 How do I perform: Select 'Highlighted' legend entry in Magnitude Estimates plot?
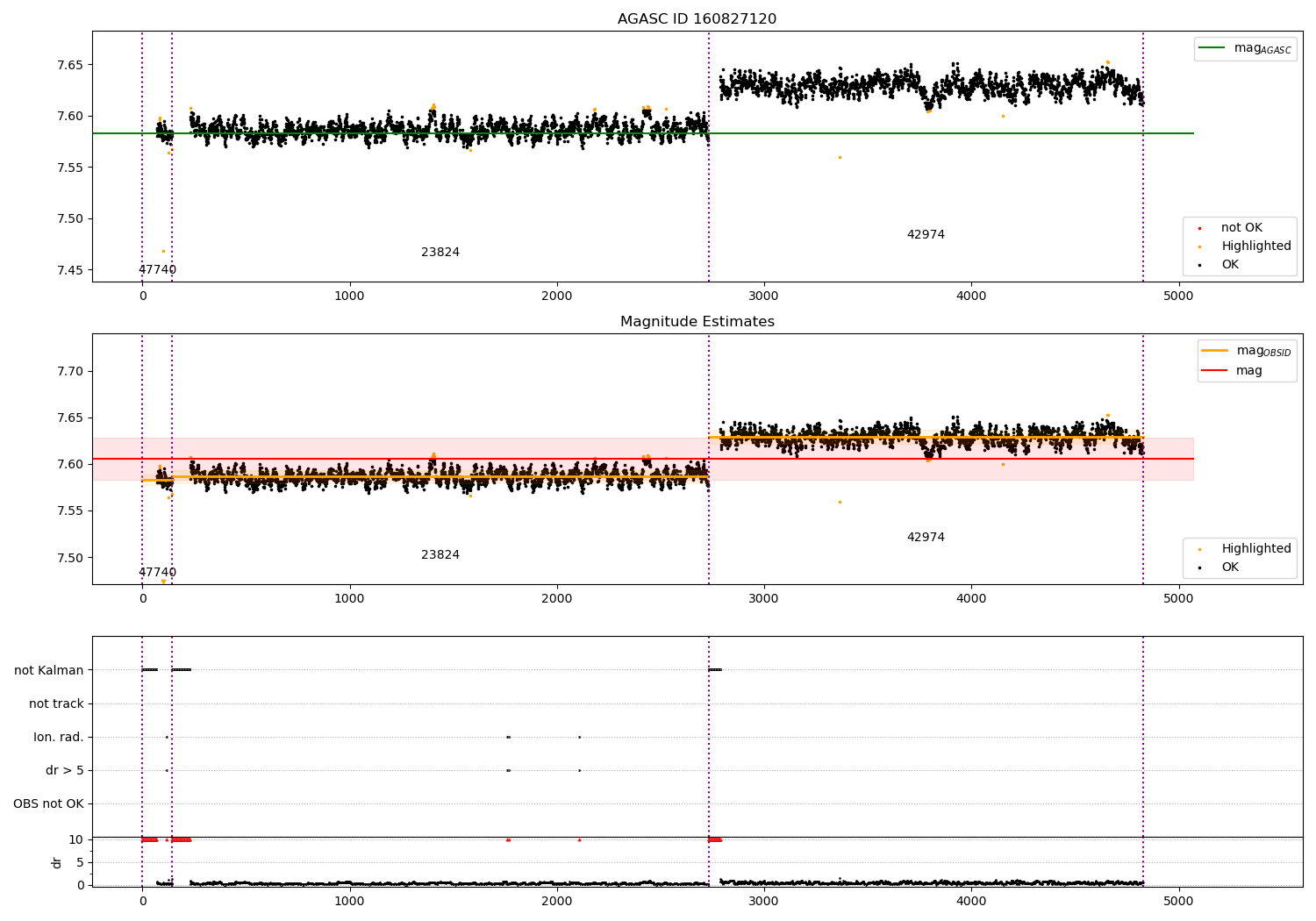click(x=1256, y=548)
